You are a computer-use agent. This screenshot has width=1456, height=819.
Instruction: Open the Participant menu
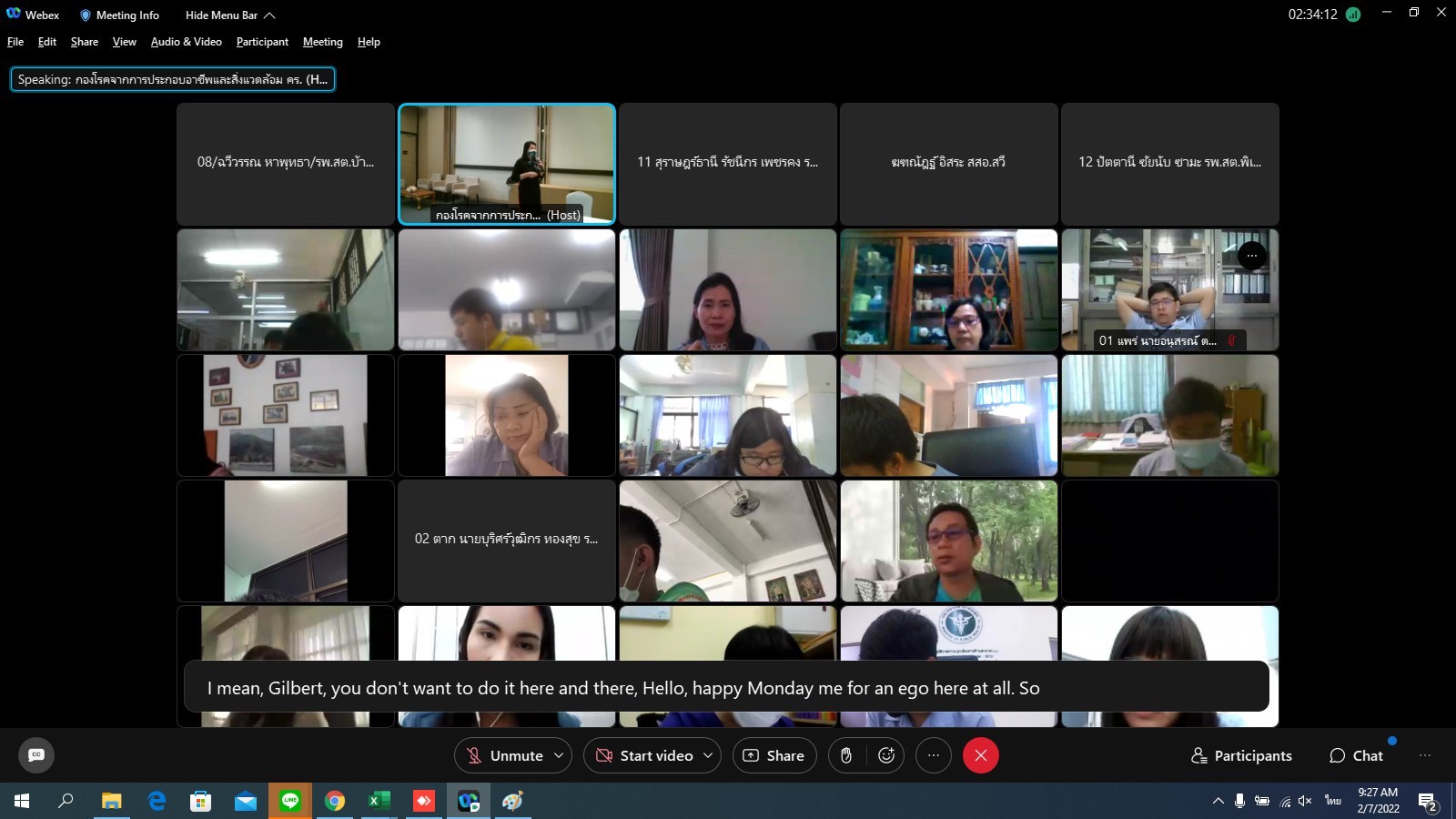click(x=262, y=42)
